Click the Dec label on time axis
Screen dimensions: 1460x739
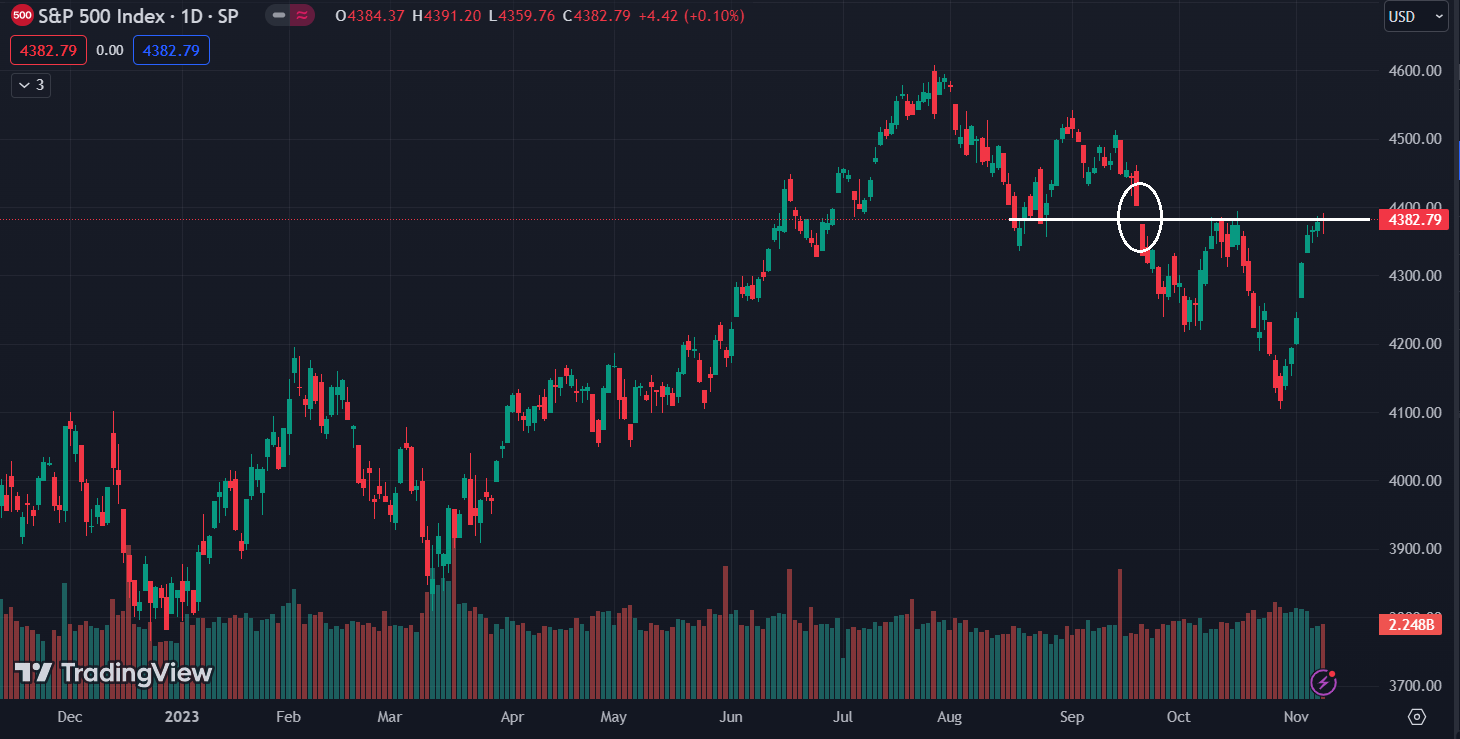click(70, 717)
